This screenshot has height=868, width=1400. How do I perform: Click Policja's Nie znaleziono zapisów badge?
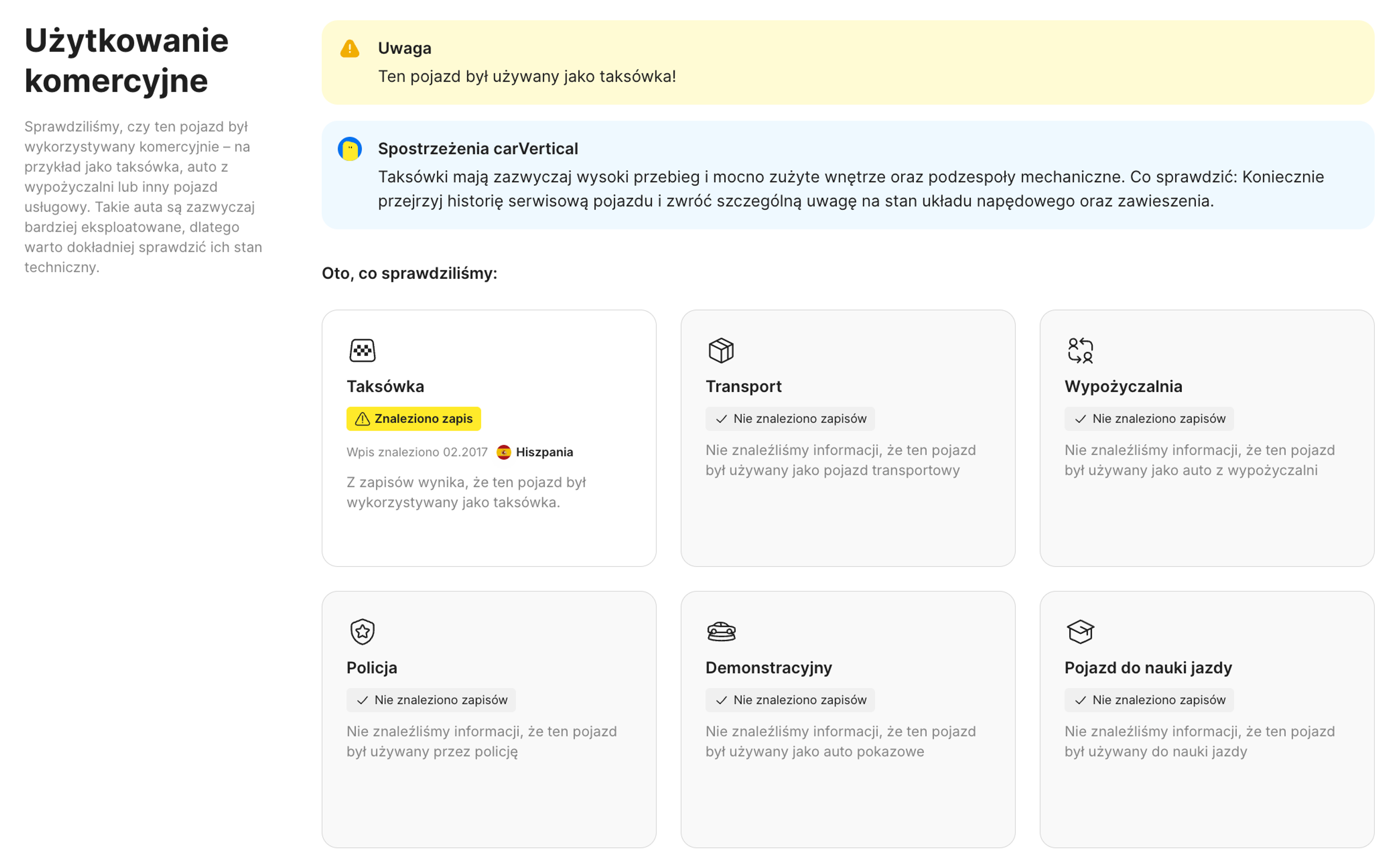click(431, 700)
